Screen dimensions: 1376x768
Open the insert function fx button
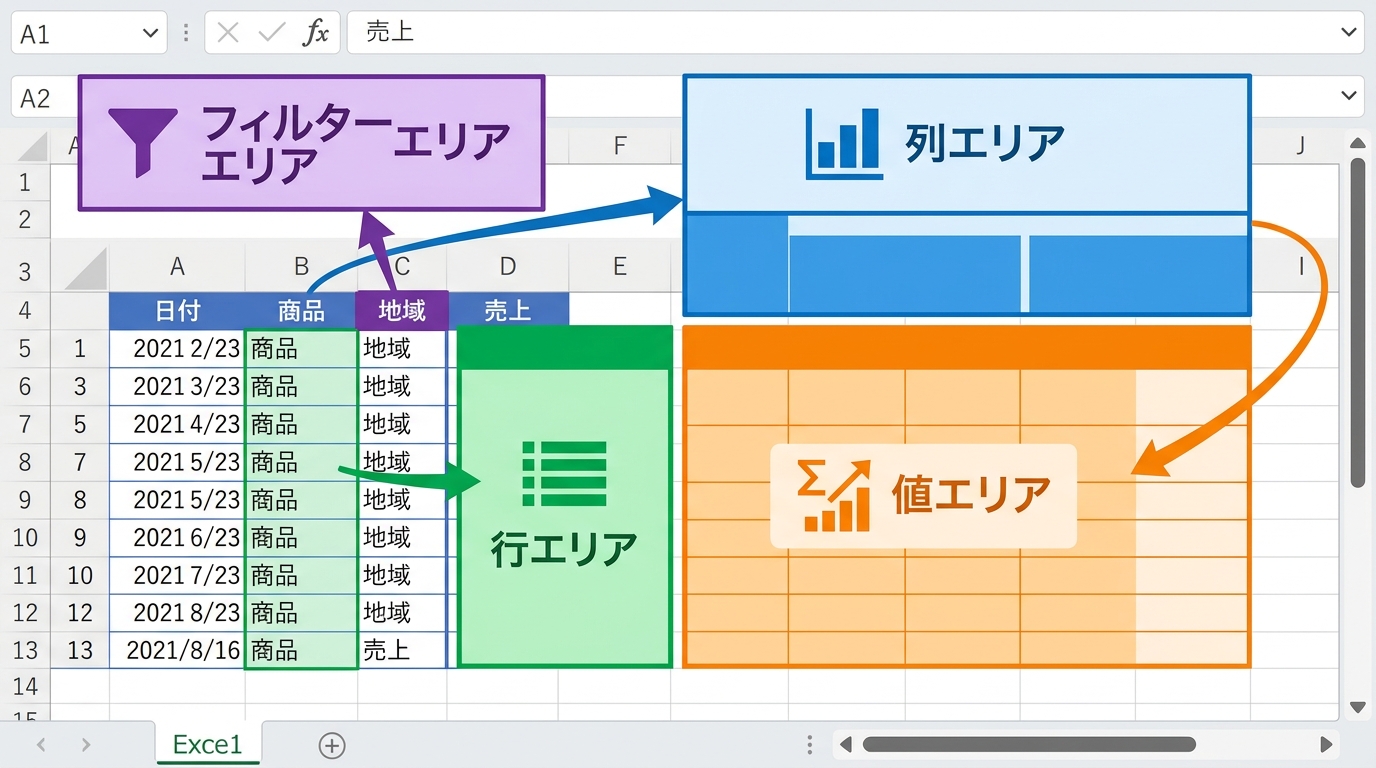pos(316,33)
